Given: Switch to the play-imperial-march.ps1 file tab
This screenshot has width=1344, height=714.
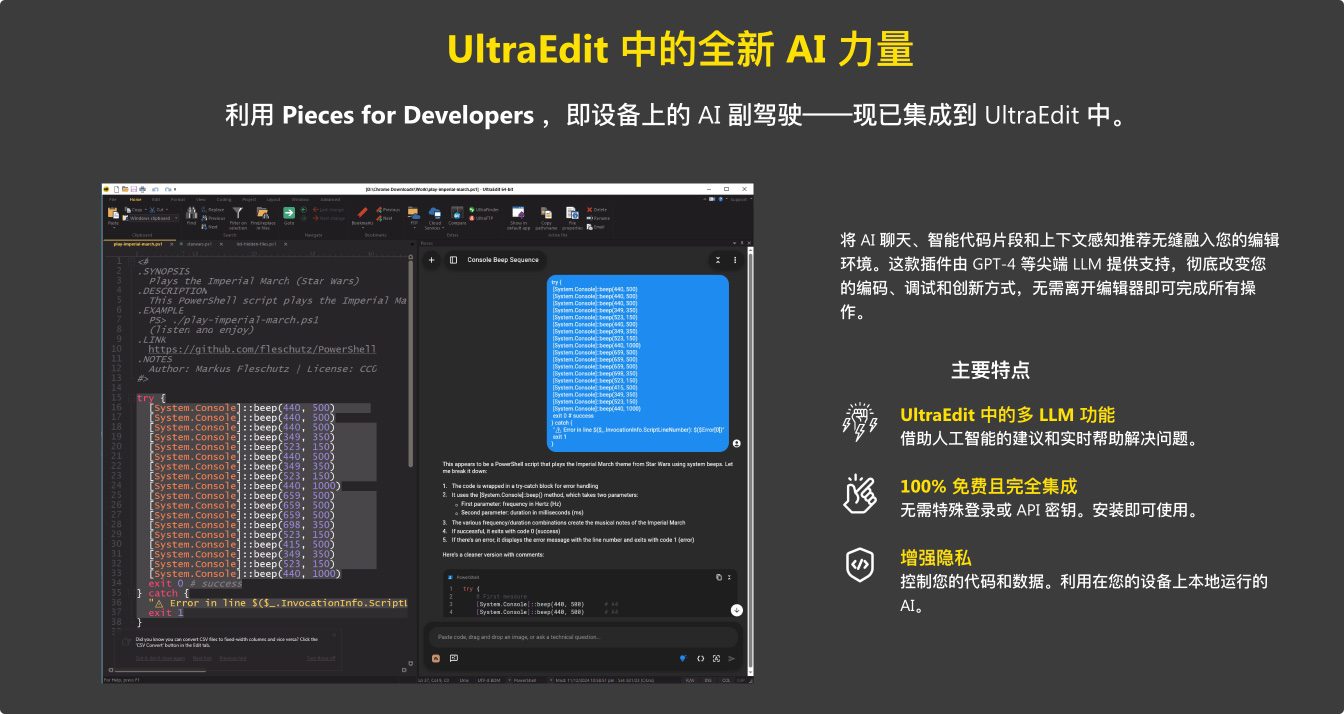Looking at the screenshot, I should [138, 244].
